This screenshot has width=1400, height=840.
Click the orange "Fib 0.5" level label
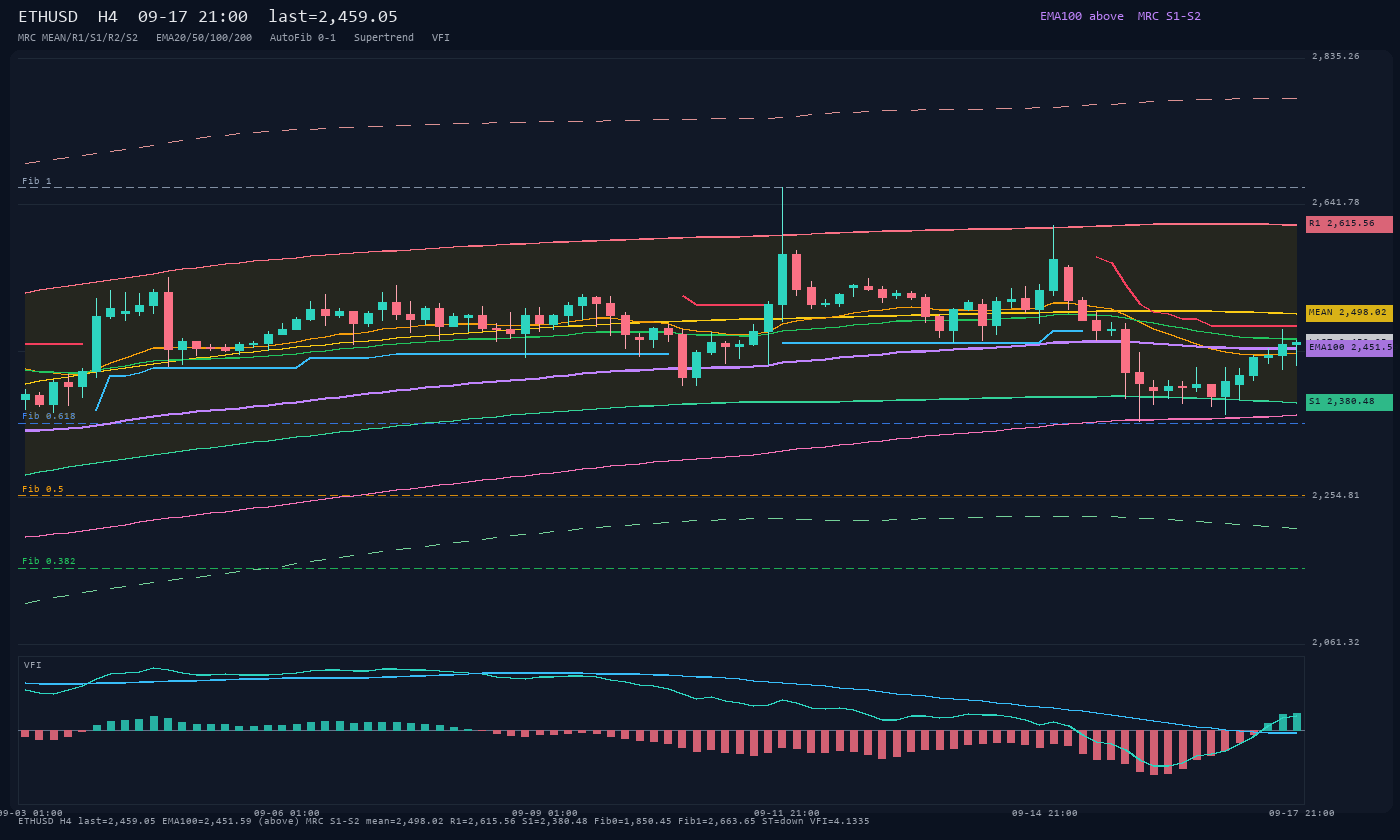pos(43,489)
